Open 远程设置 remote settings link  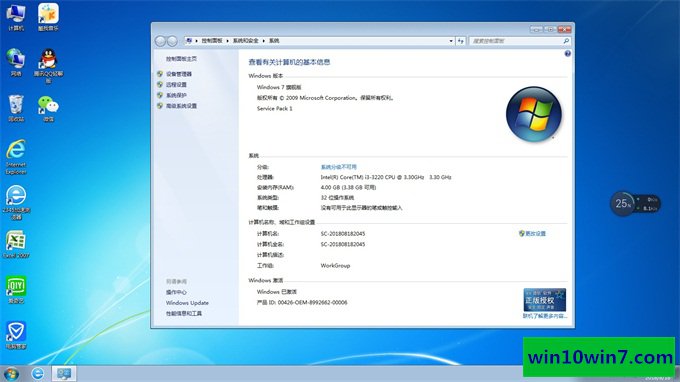click(x=176, y=85)
